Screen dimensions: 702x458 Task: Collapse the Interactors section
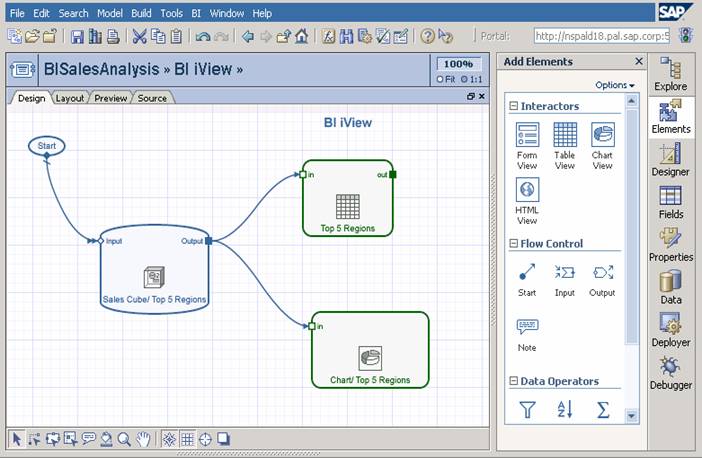[x=514, y=106]
